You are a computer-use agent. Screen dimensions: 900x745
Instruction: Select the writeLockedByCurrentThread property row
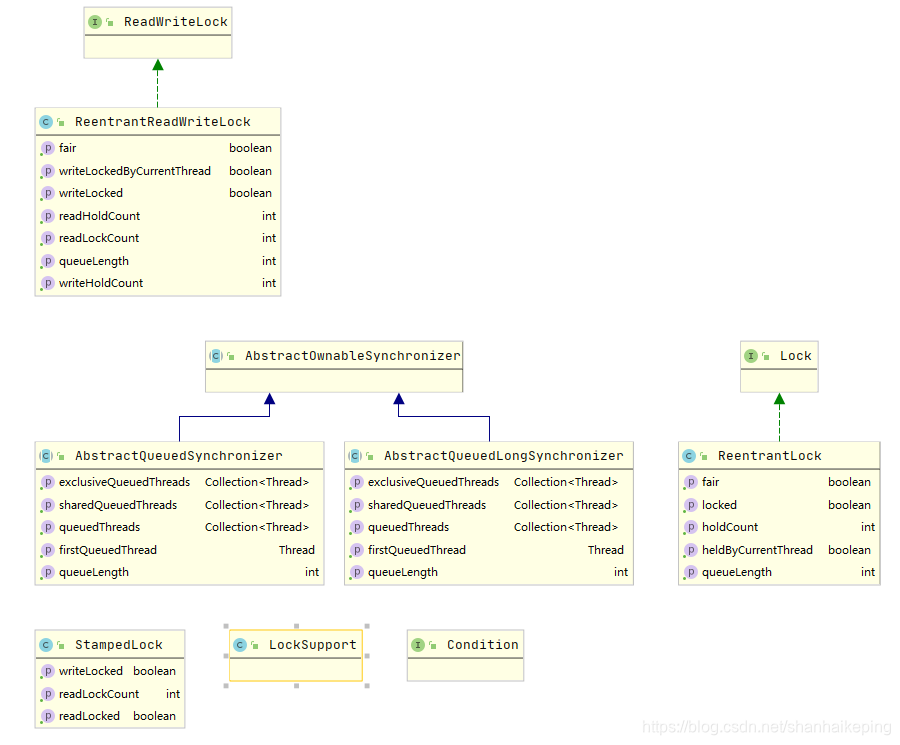coord(135,170)
